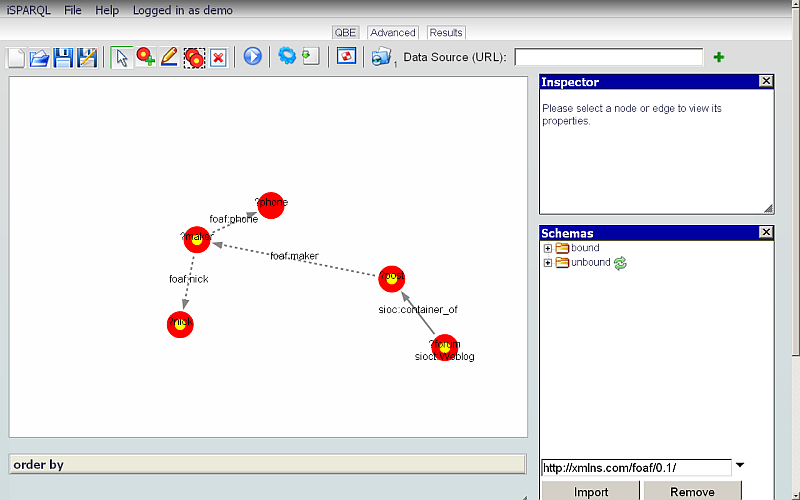Create a new query with the blank page icon
Viewport: 800px width, 500px height.
[16, 57]
